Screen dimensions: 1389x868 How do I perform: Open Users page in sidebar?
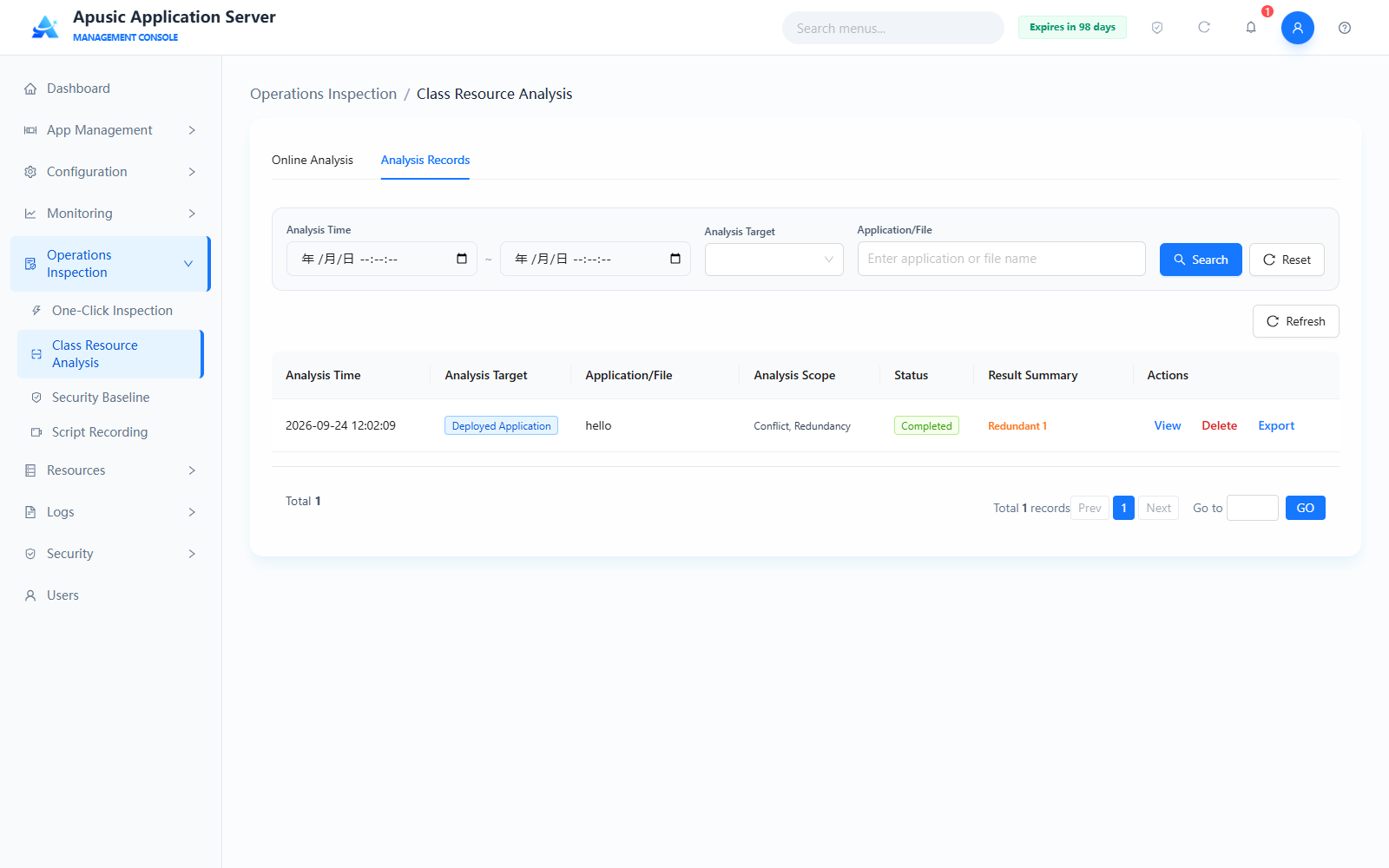111,595
